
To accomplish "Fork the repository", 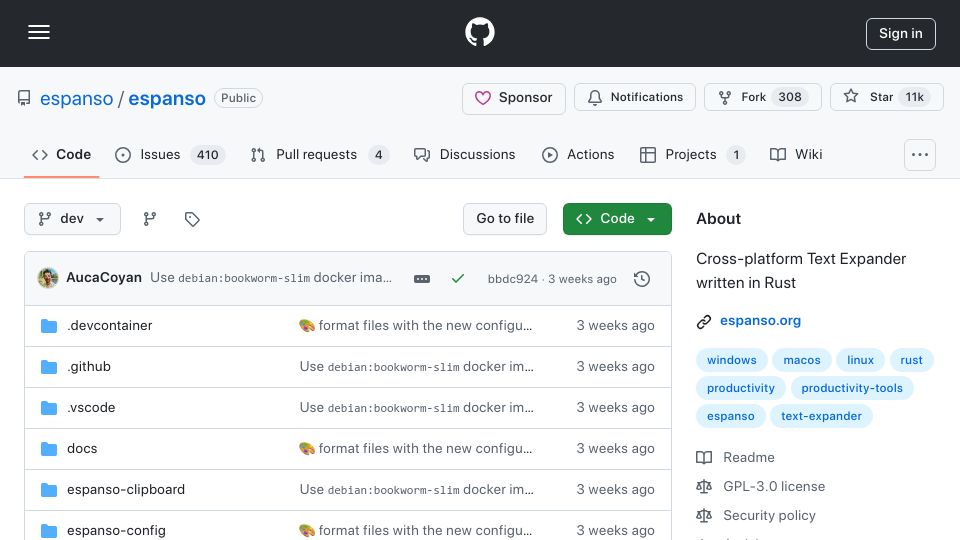I will [763, 97].
